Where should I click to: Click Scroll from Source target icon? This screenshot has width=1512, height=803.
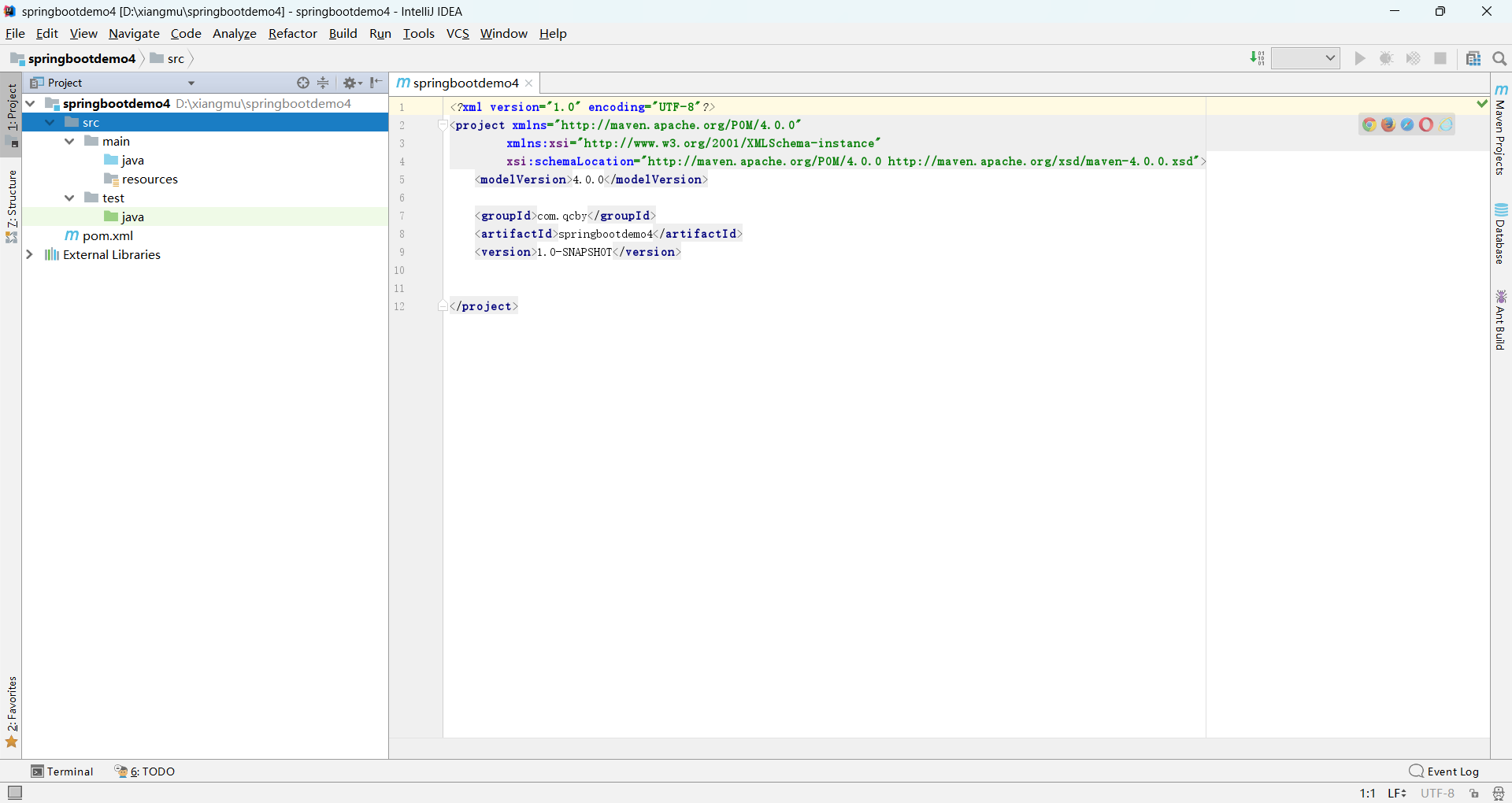(303, 83)
